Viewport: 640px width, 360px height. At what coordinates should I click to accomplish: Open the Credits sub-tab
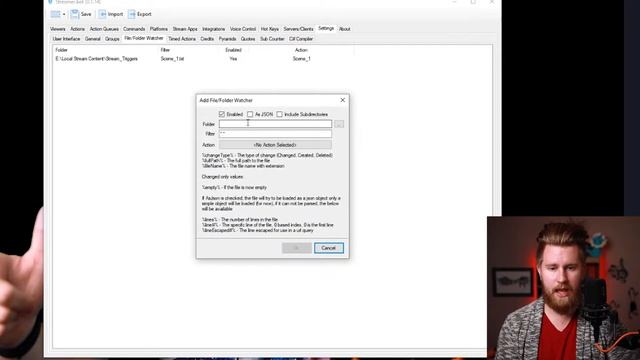click(207, 39)
